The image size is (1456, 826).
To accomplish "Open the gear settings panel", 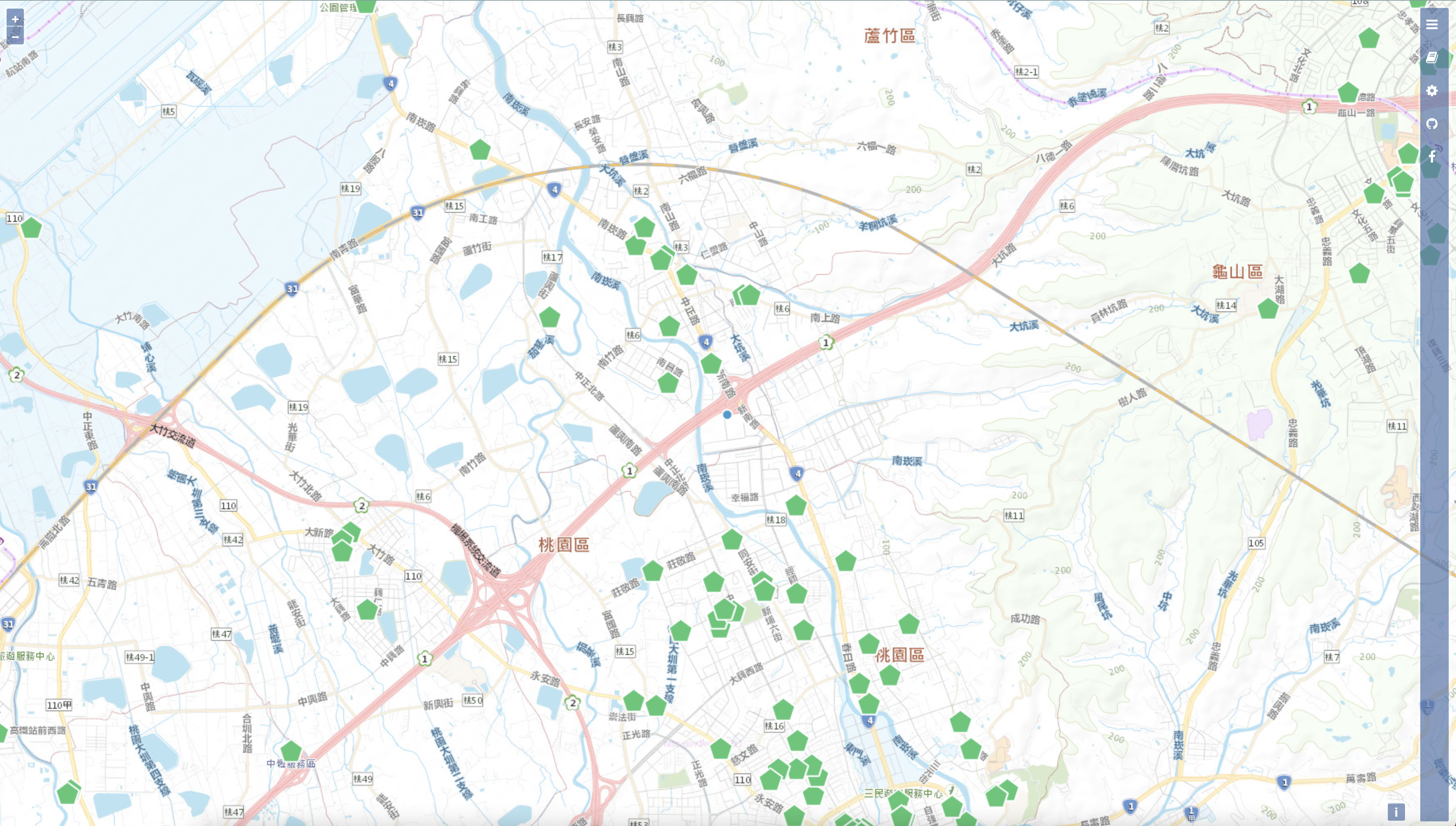I will point(1432,91).
